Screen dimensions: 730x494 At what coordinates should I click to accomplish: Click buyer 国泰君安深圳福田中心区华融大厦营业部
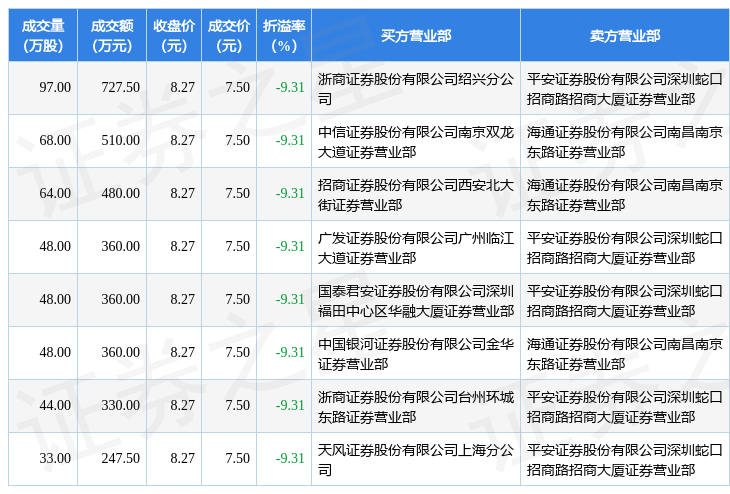[x=416, y=301]
